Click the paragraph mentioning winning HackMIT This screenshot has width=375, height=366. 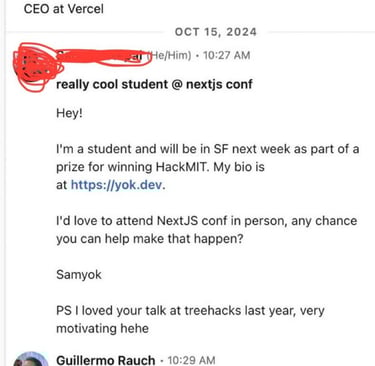(207, 166)
